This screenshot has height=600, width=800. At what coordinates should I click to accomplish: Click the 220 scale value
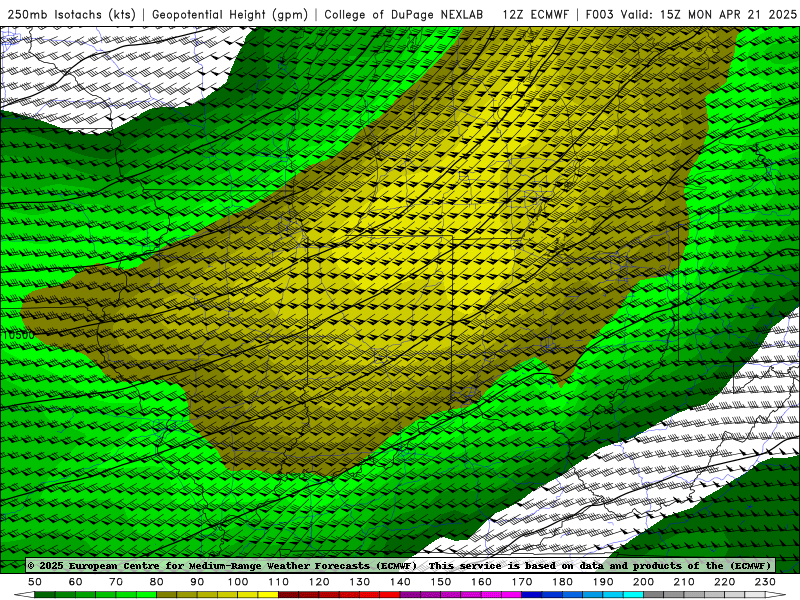pyautogui.click(x=724, y=582)
